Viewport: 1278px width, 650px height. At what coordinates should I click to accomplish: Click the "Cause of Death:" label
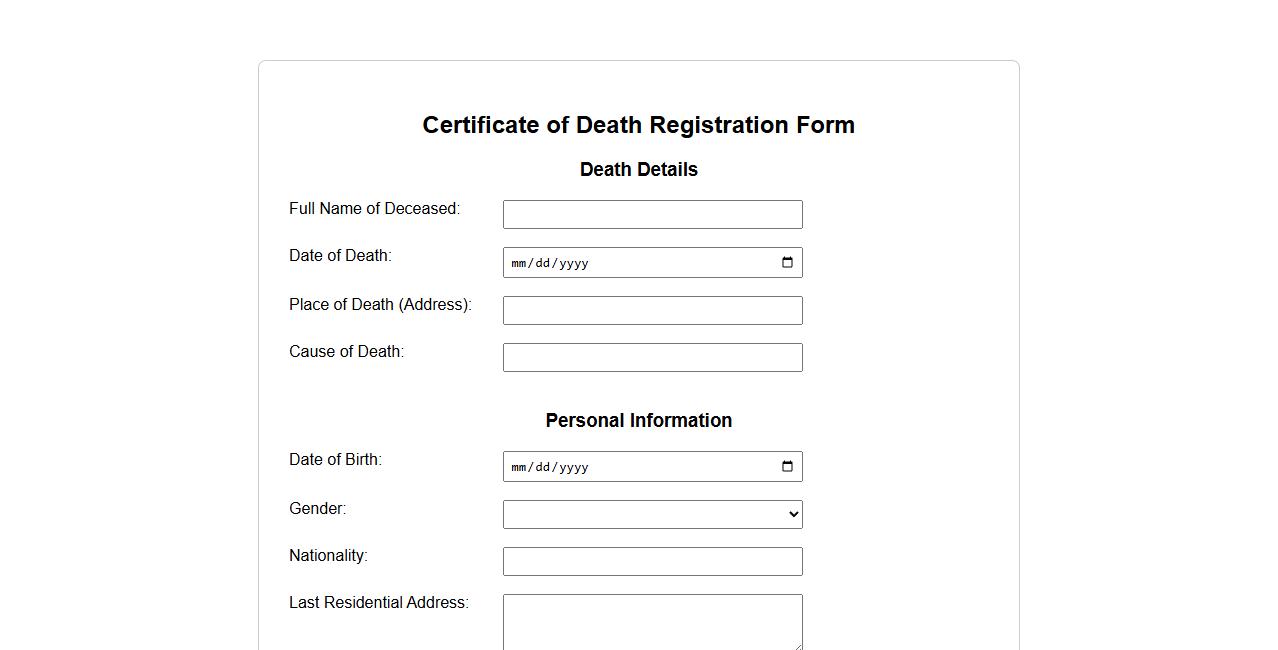[x=346, y=351]
